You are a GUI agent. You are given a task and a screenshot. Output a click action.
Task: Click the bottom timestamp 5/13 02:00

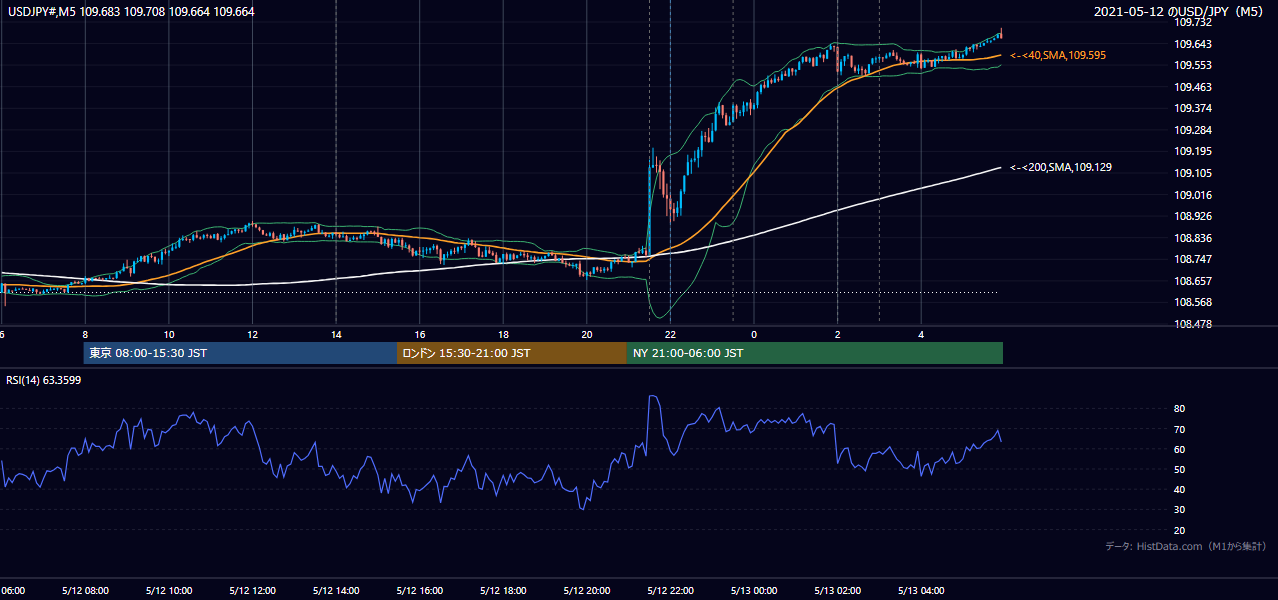point(838,591)
